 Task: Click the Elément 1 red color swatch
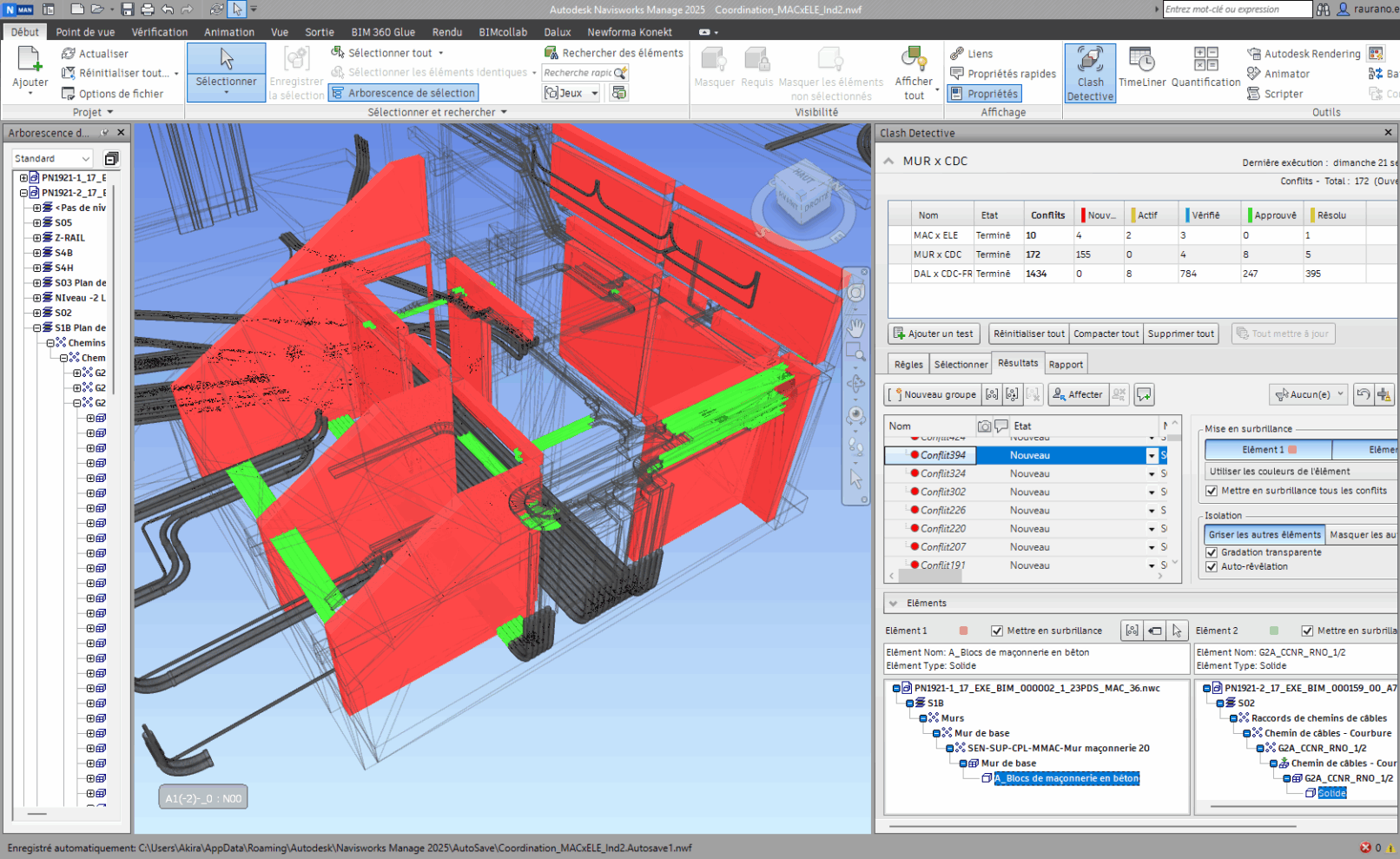click(x=1292, y=450)
